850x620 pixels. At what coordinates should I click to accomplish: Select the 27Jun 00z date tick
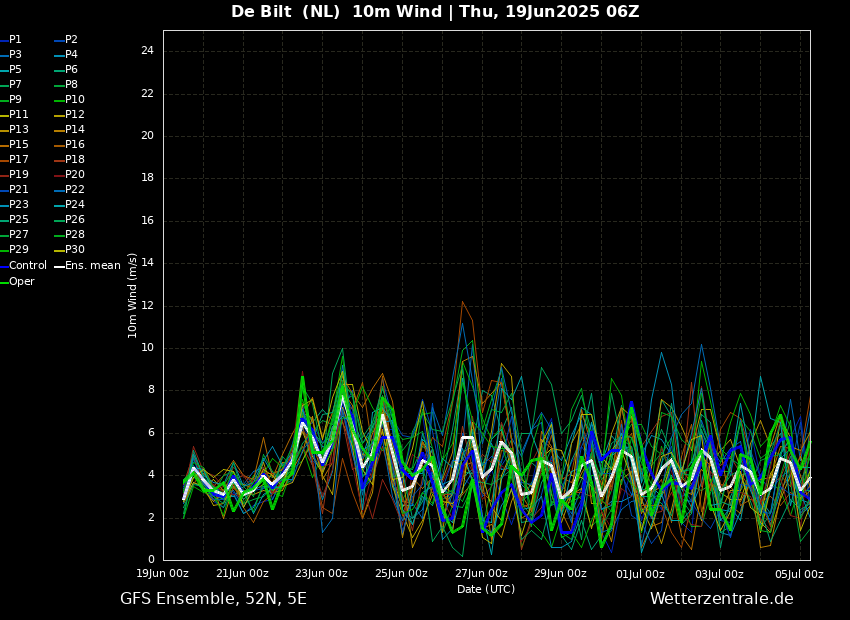pyautogui.click(x=481, y=574)
